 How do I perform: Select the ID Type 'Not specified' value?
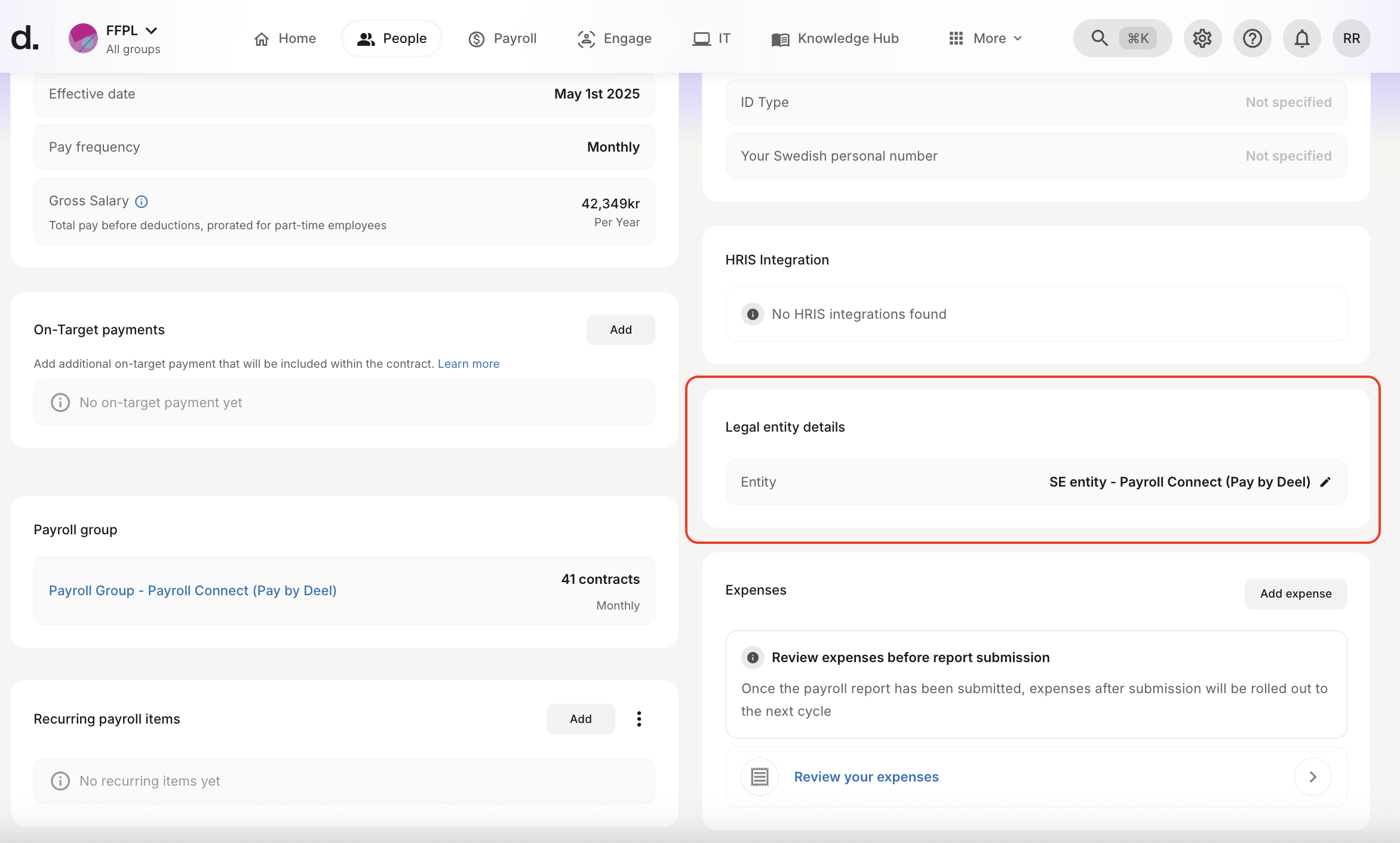pyautogui.click(x=1288, y=102)
